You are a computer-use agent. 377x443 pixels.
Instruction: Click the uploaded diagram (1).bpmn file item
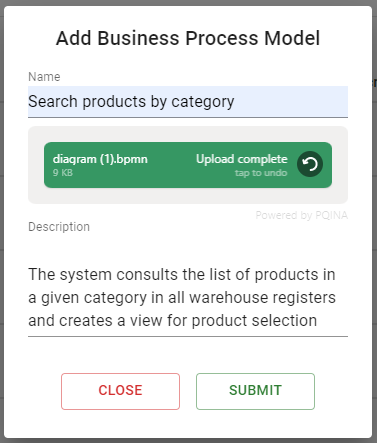(188, 165)
